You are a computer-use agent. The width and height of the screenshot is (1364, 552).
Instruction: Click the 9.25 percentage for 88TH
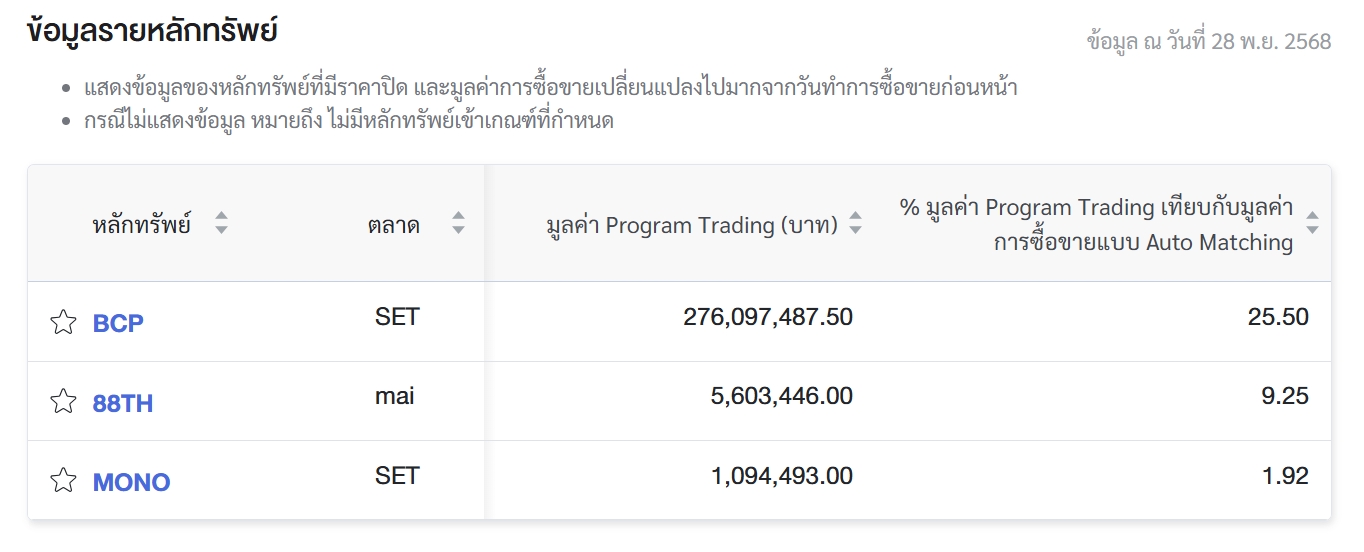coord(1285,396)
